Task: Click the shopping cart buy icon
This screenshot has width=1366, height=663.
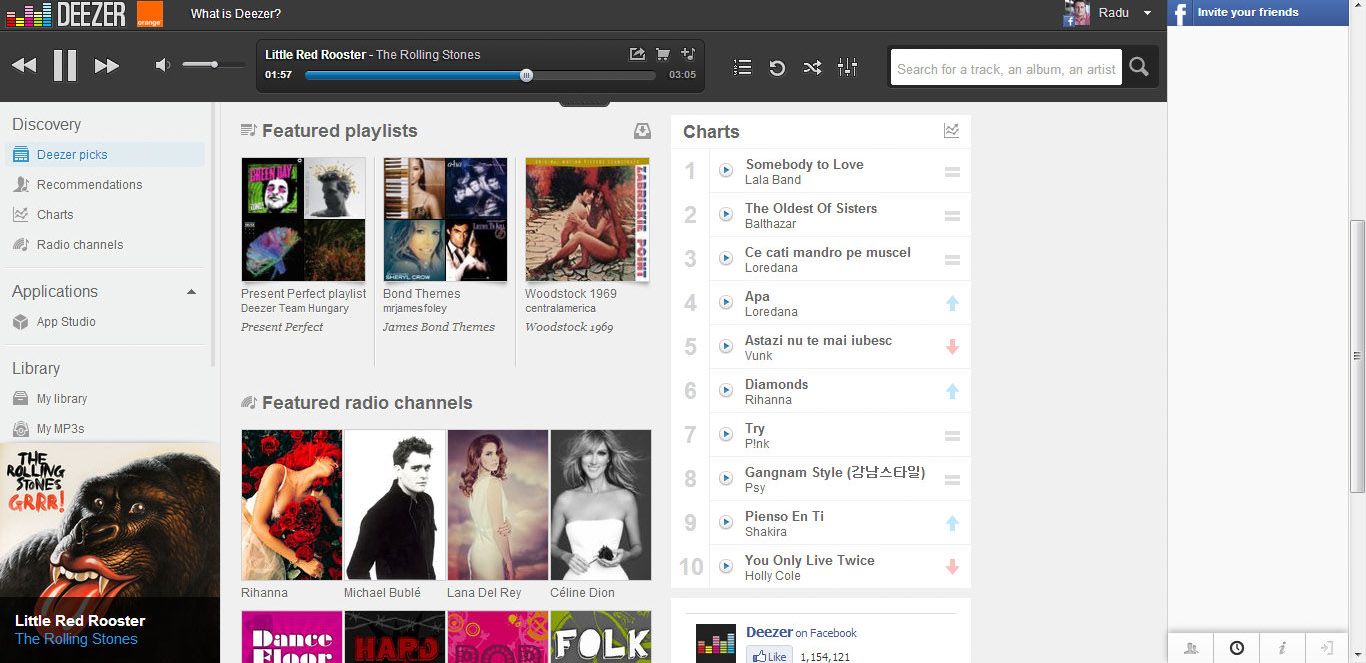Action: pyautogui.click(x=662, y=55)
